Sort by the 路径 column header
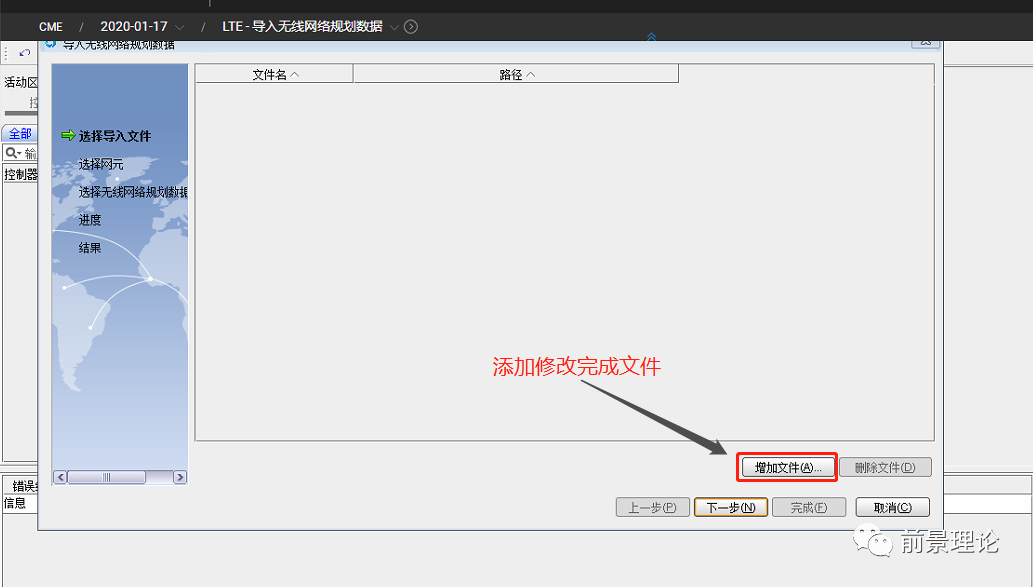The height and width of the screenshot is (587, 1033). [515, 74]
